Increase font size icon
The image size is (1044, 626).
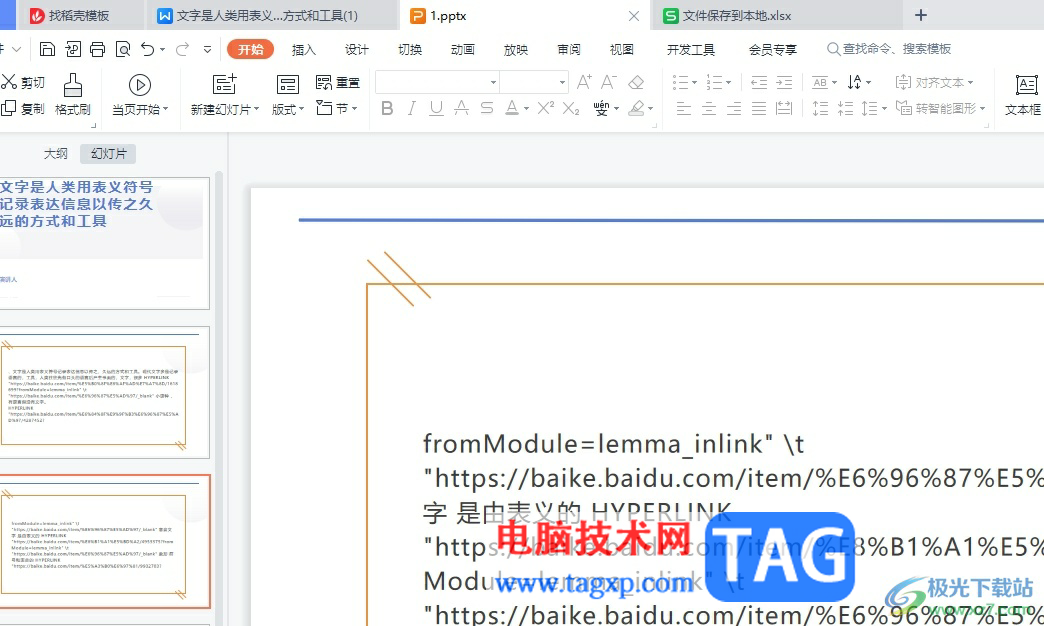pos(584,82)
